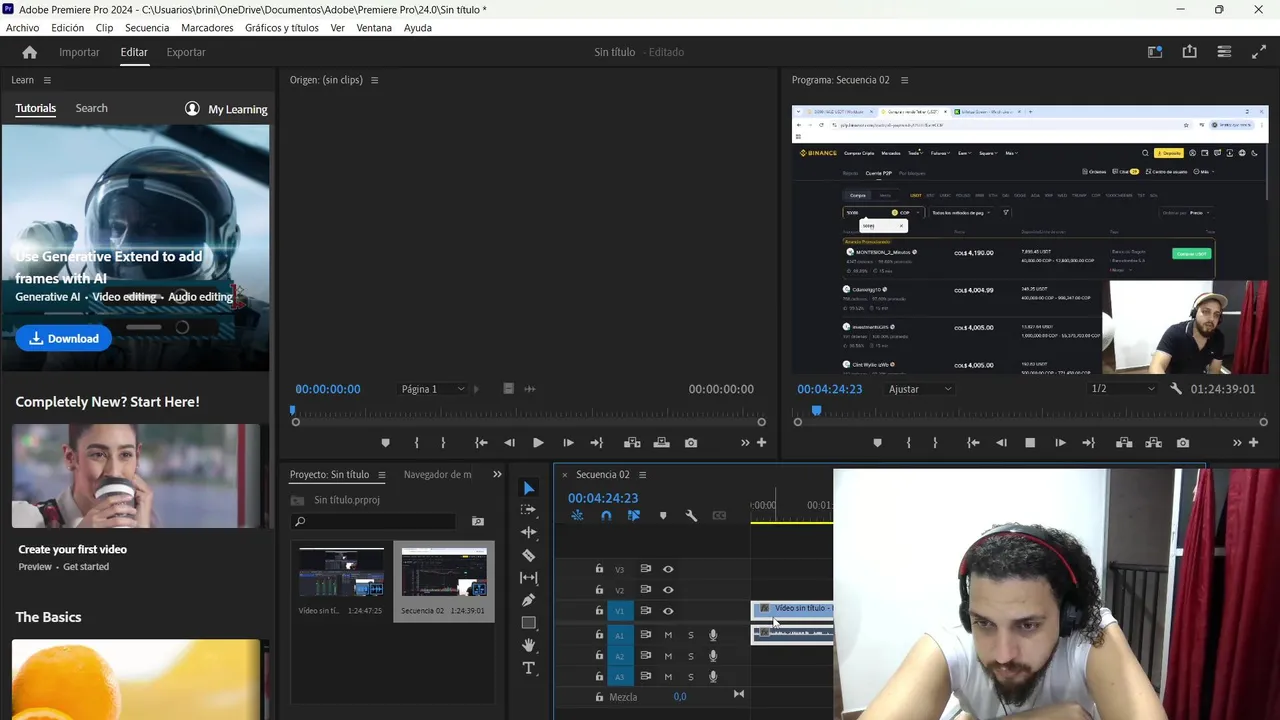Click the Mezcla volume value 0,0
The height and width of the screenshot is (720, 1280).
[x=680, y=697]
